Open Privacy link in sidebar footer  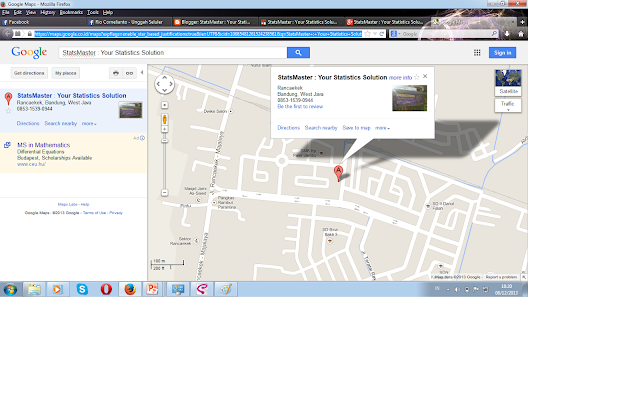116,213
